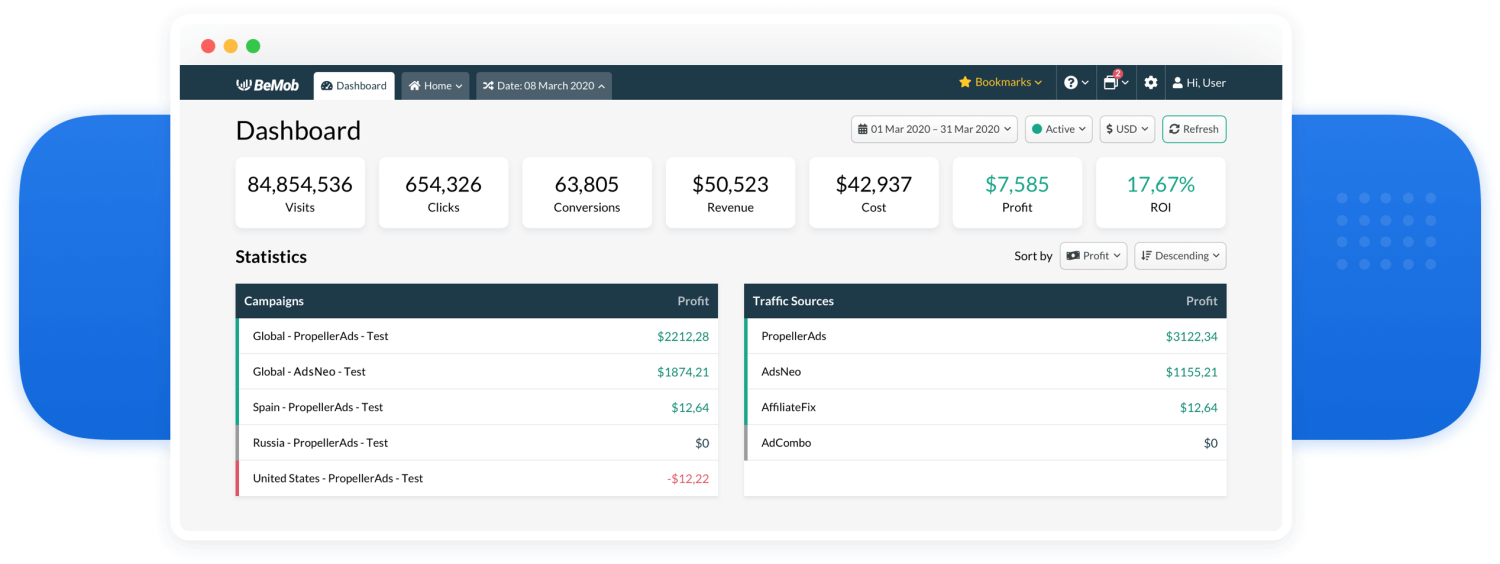Open the Bookmarks menu

[x=1000, y=82]
